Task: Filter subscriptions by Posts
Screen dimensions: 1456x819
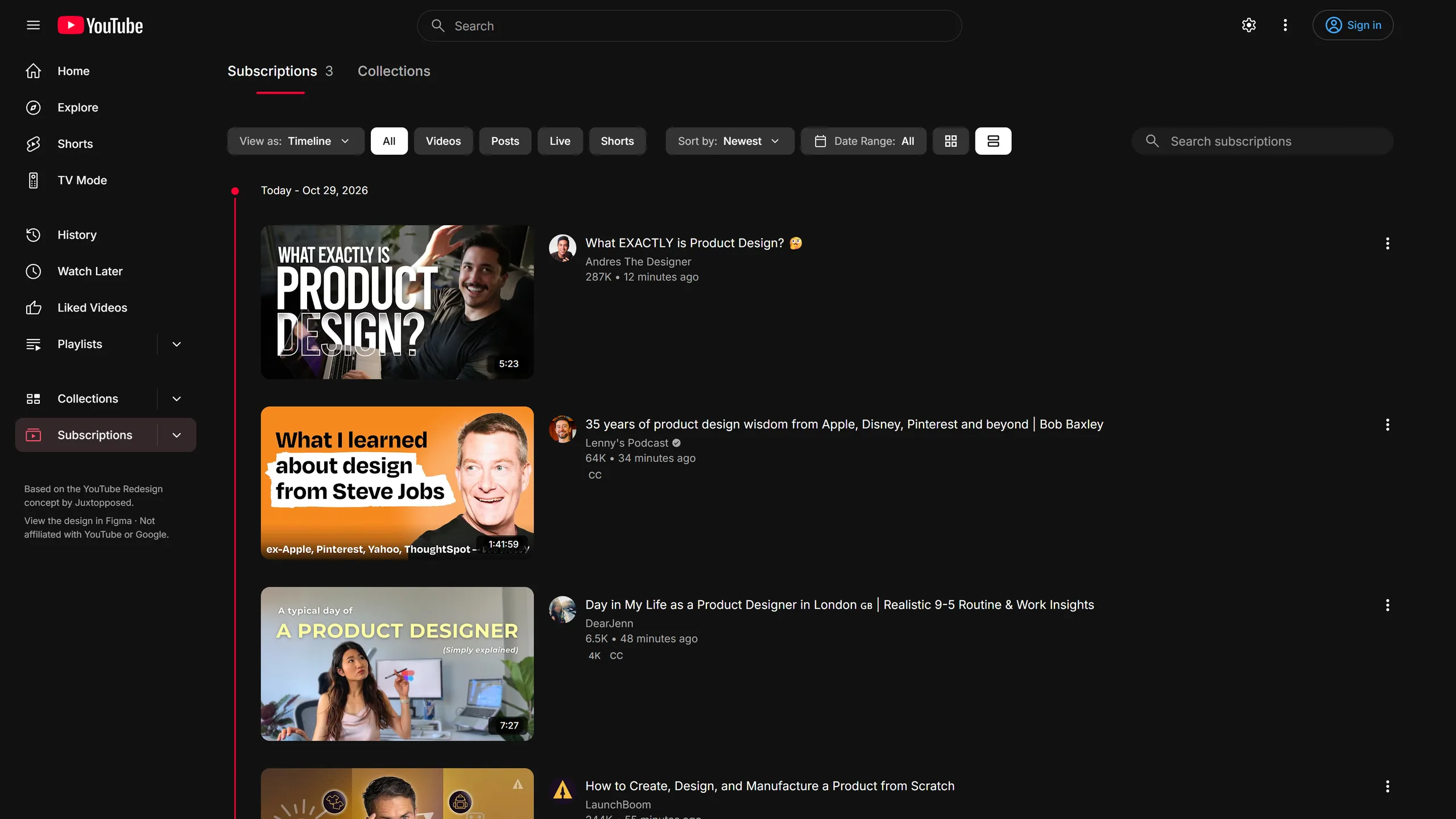Action: click(505, 141)
